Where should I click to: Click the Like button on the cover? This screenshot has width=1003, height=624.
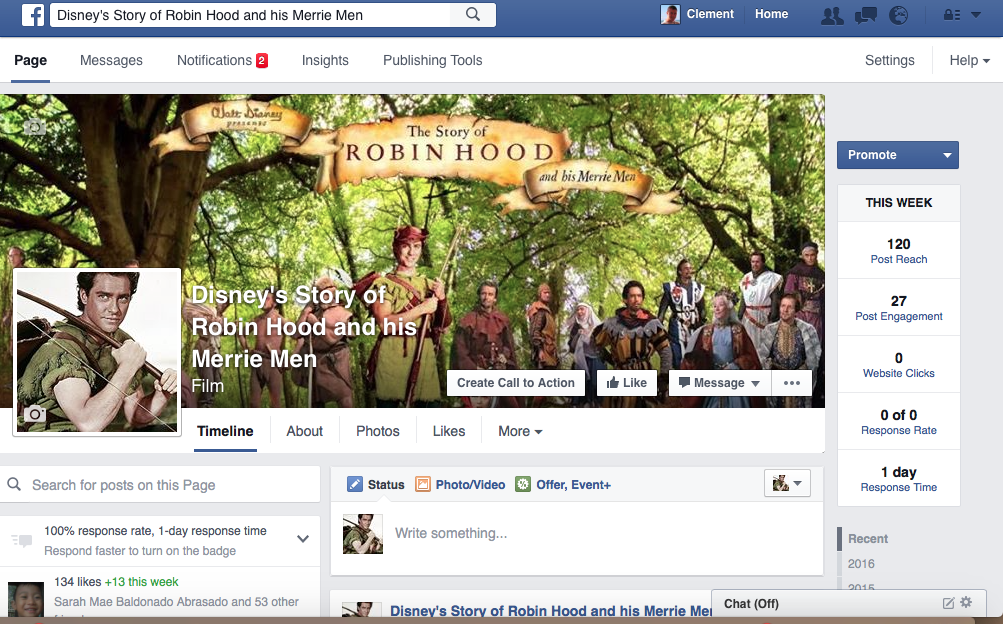click(x=627, y=383)
